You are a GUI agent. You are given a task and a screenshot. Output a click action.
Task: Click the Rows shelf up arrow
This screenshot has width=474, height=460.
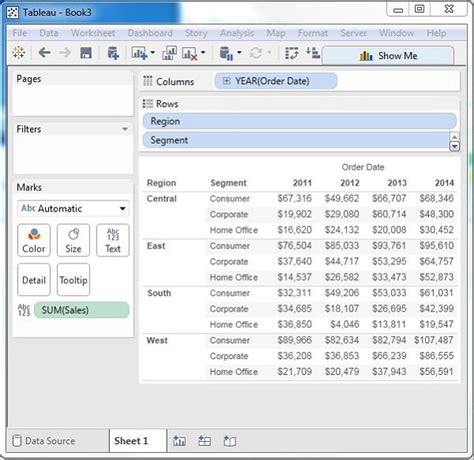pyautogui.click(x=455, y=136)
